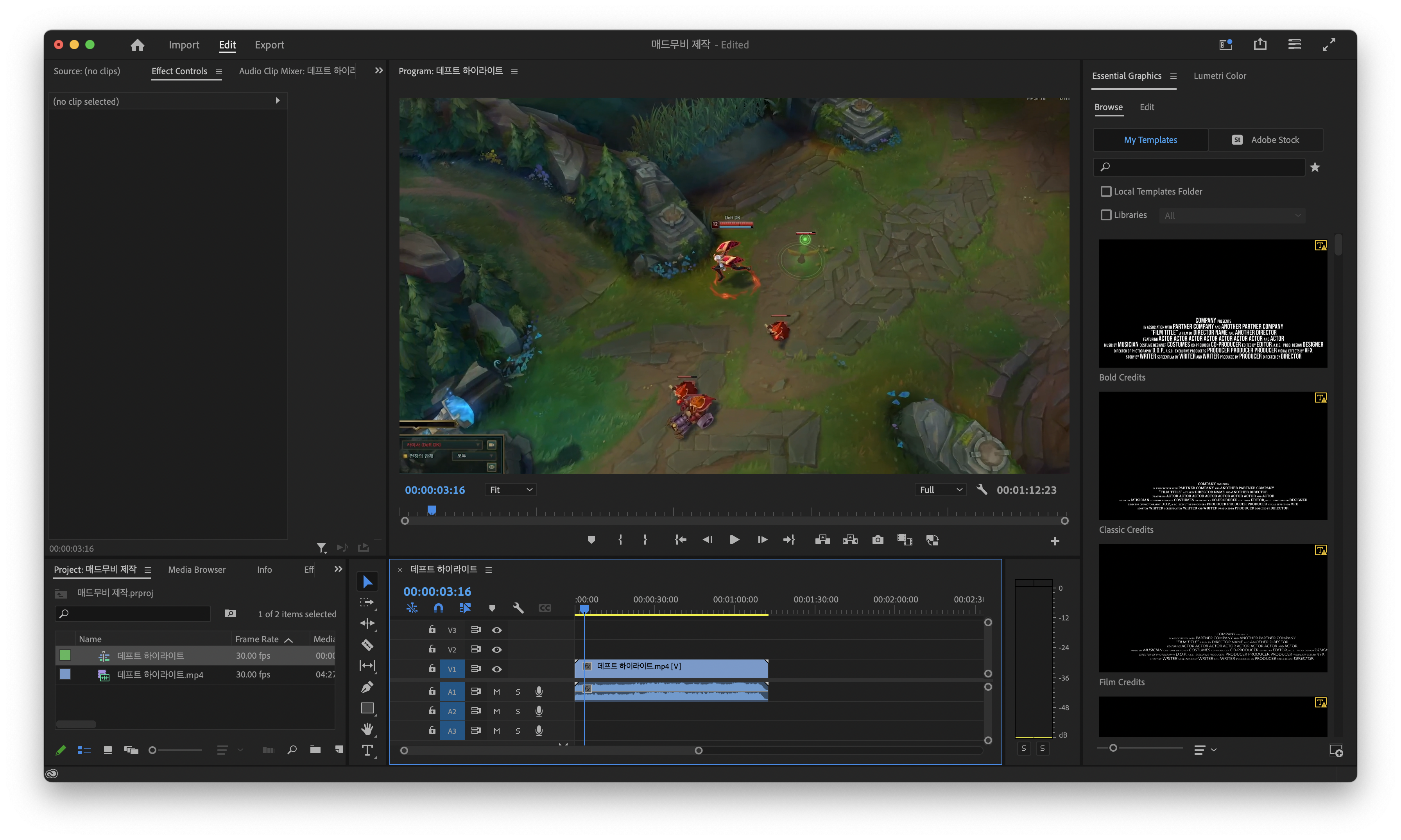Image resolution: width=1401 pixels, height=840 pixels.
Task: Select the Track Select Forward tool
Action: pyautogui.click(x=367, y=602)
